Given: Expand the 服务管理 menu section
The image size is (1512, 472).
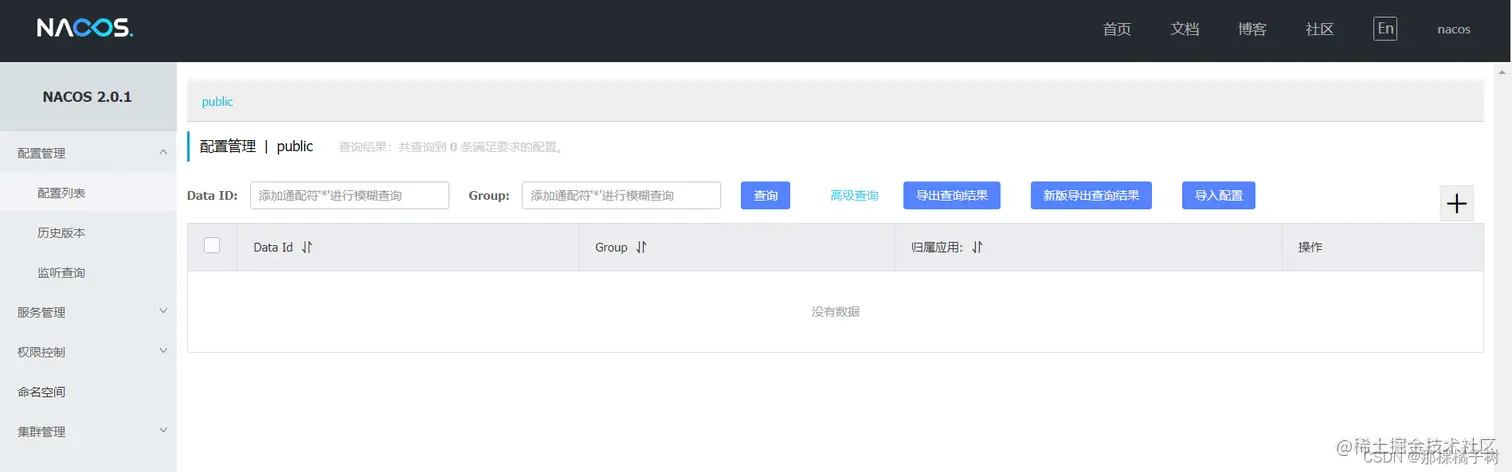Looking at the screenshot, I should pyautogui.click(x=88, y=312).
